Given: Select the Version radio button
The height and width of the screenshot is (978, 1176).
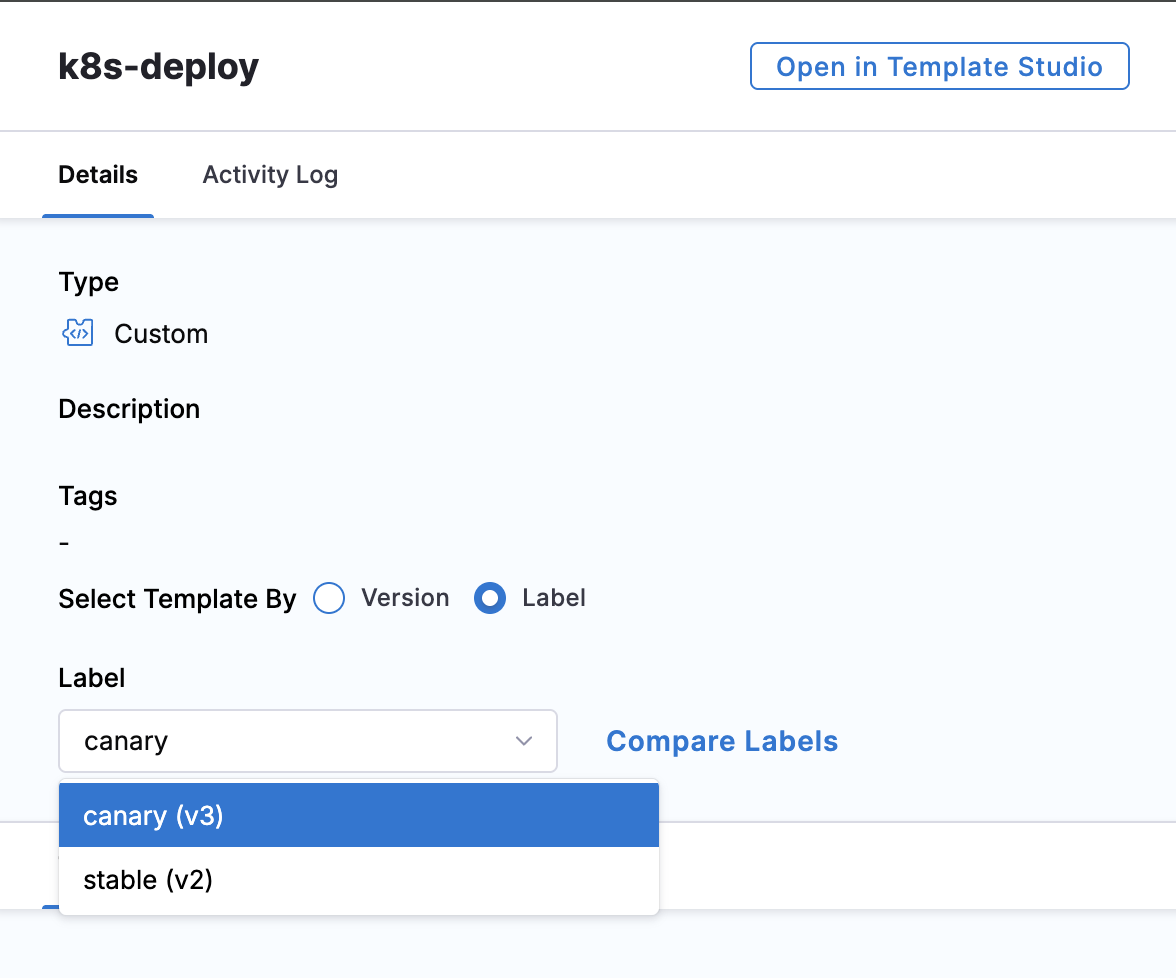Looking at the screenshot, I should (329, 598).
